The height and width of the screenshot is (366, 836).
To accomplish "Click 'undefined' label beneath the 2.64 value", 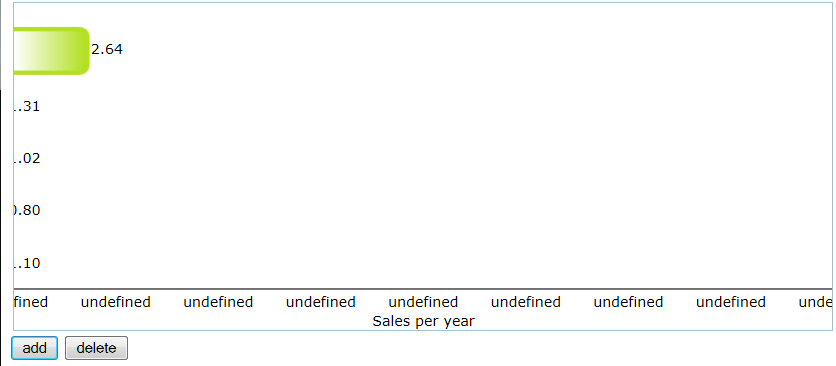I will (116, 302).
